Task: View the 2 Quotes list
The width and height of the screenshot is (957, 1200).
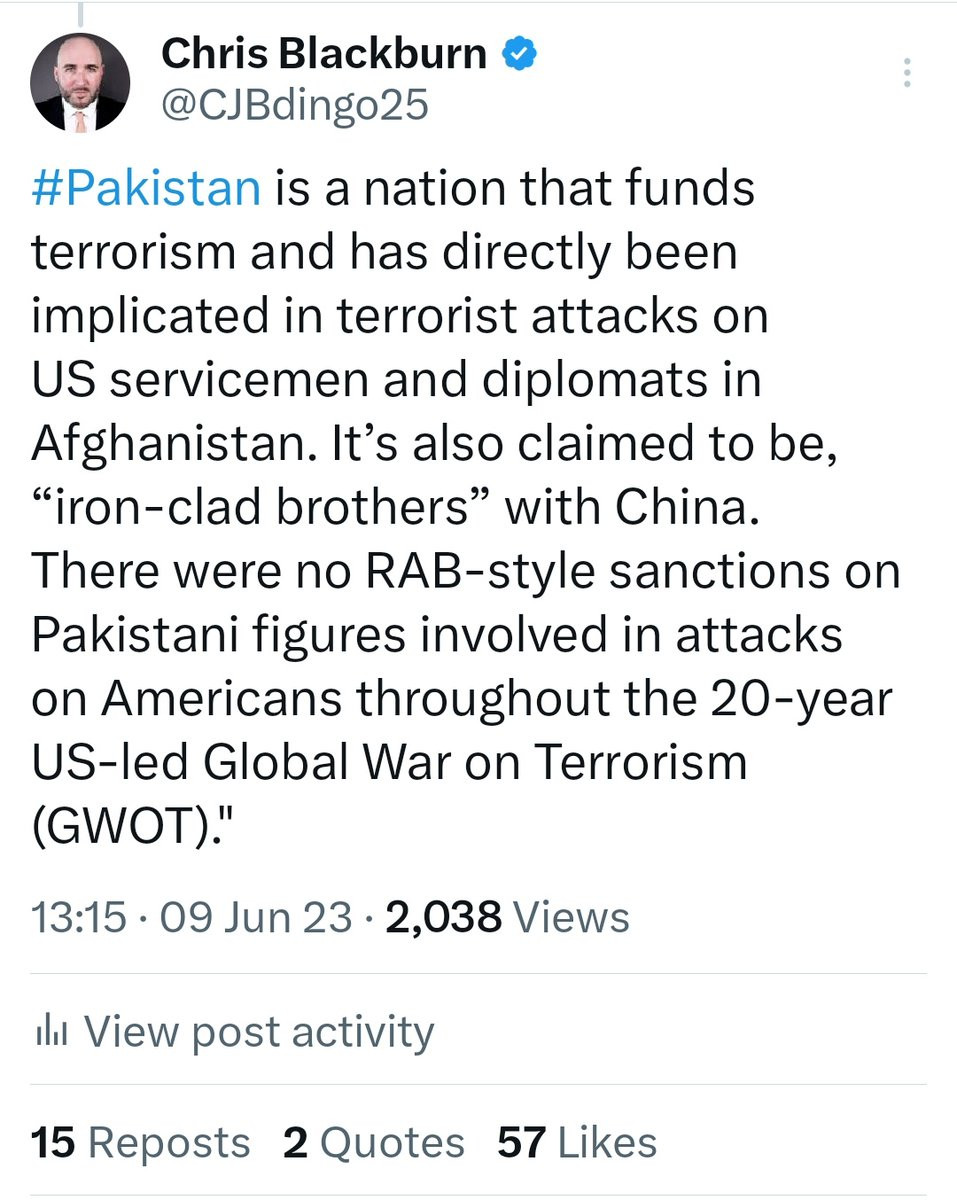Action: pyautogui.click(x=373, y=1142)
